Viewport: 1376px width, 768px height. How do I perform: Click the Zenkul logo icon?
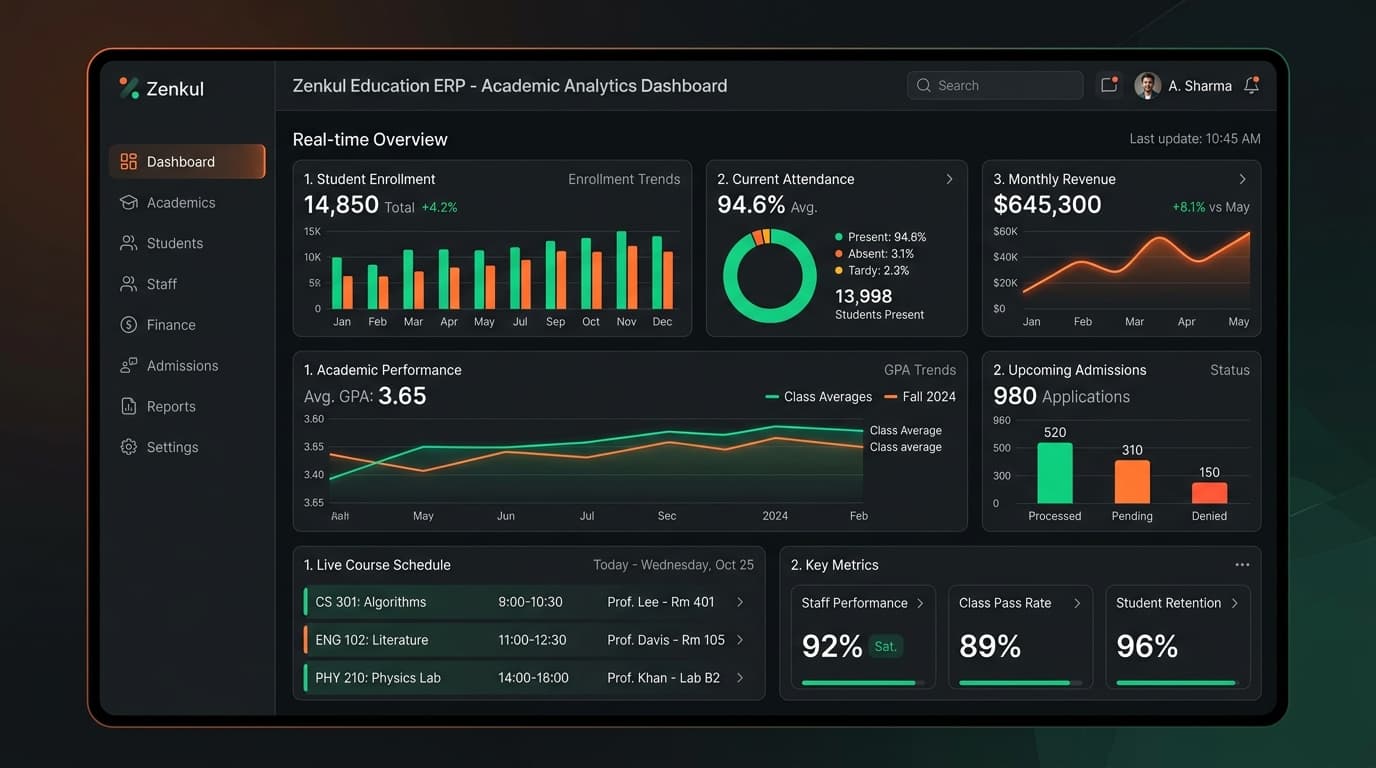pyautogui.click(x=129, y=88)
